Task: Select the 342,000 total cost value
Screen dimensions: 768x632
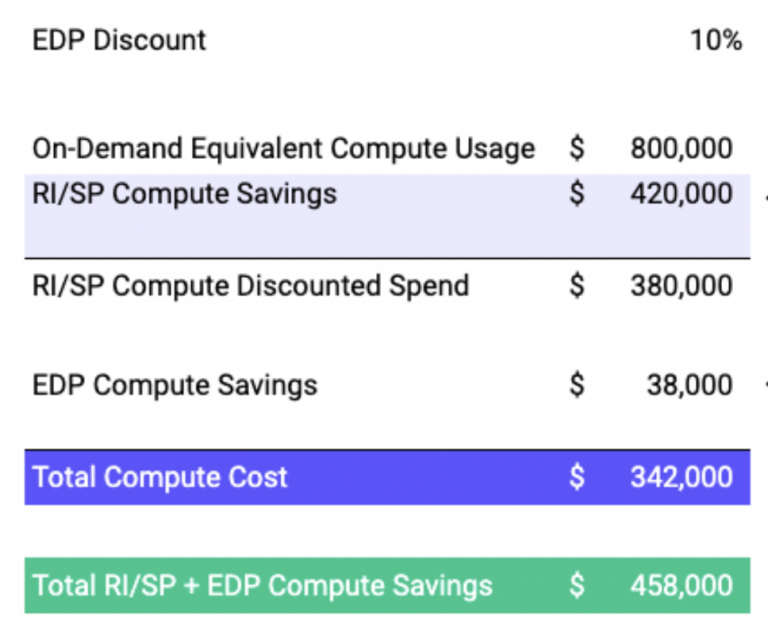Action: (681, 477)
